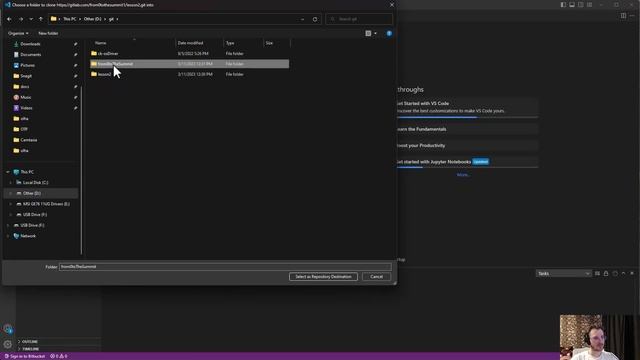Toggle VS Code primary sidebar layout icon
This screenshot has width=640, height=360.
(x=563, y=5)
